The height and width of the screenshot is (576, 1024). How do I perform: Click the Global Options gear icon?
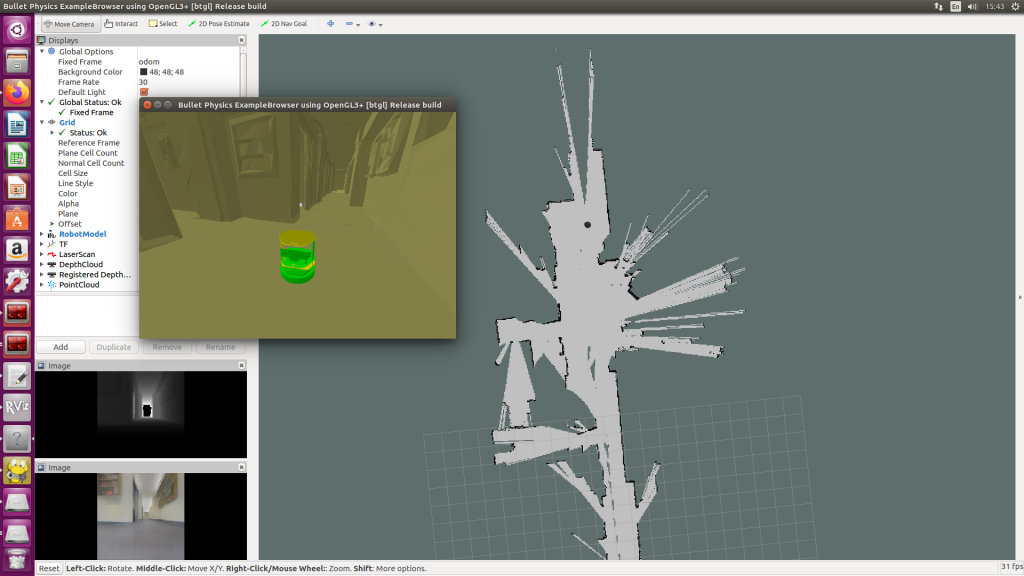tap(52, 51)
